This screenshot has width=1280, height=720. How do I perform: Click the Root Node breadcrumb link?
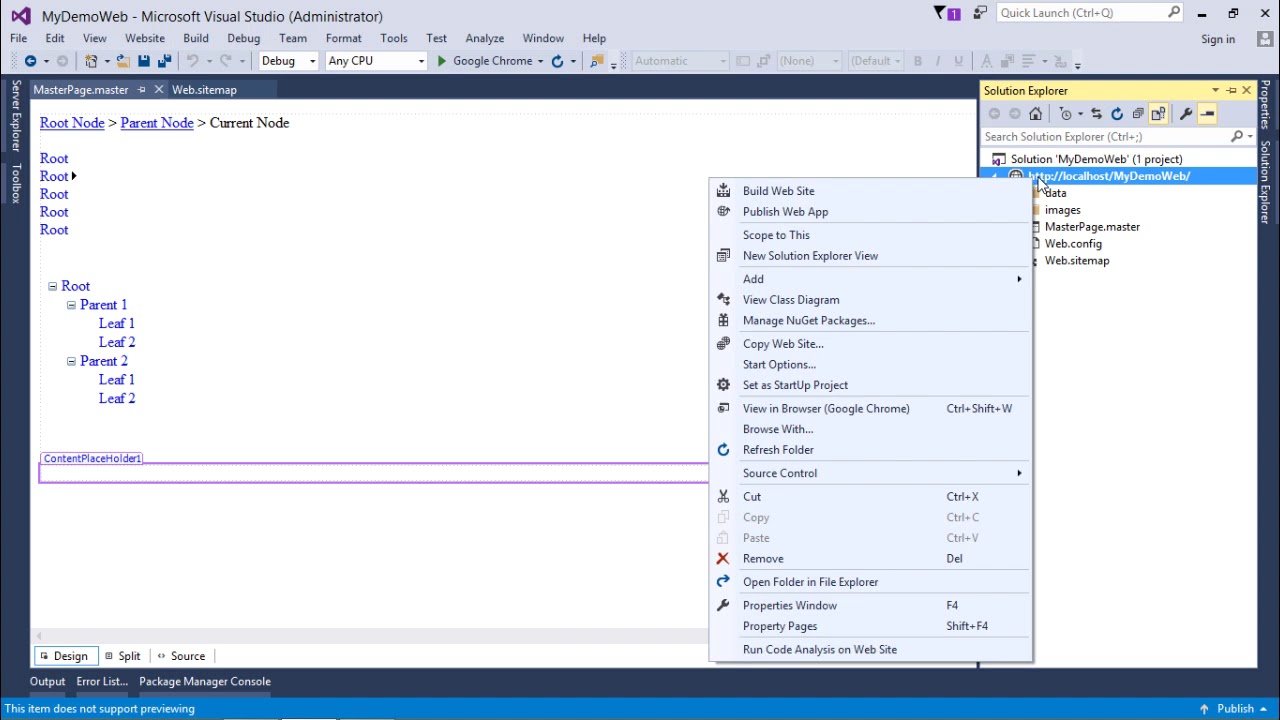point(72,123)
